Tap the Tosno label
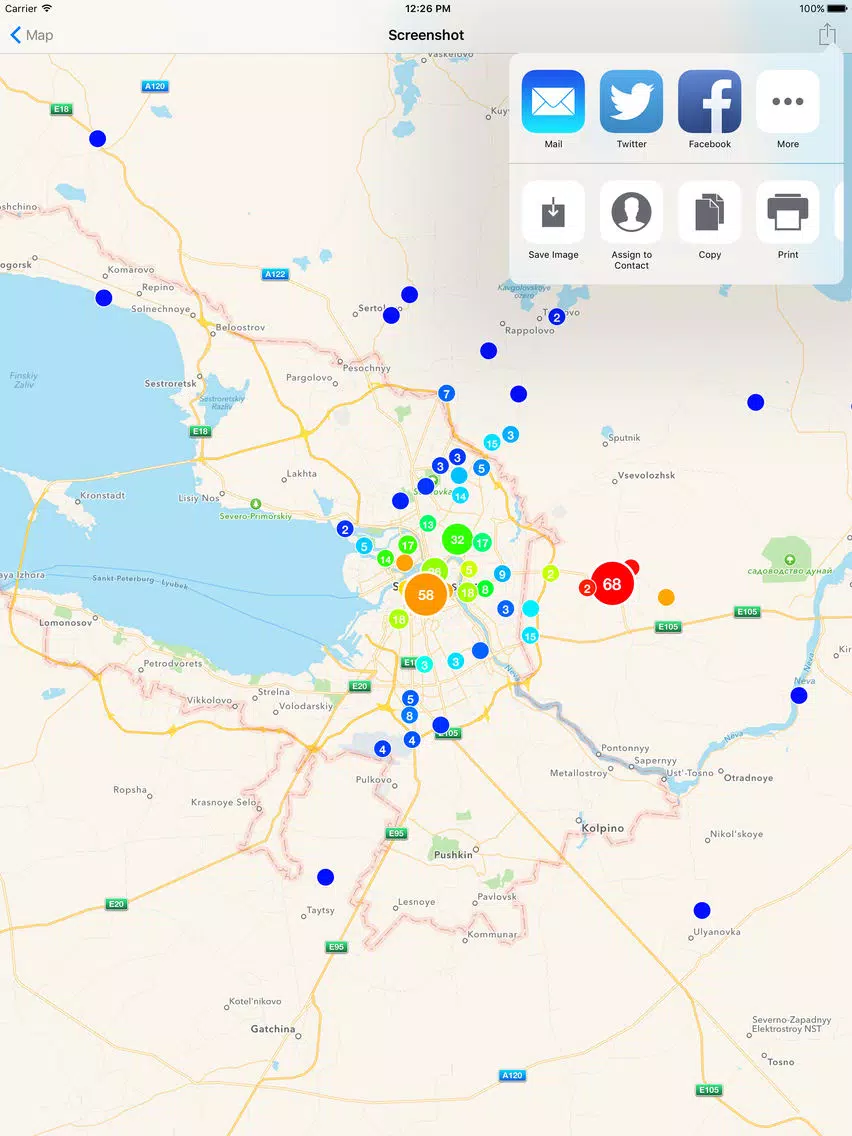This screenshot has height=1136, width=852. point(780,1062)
